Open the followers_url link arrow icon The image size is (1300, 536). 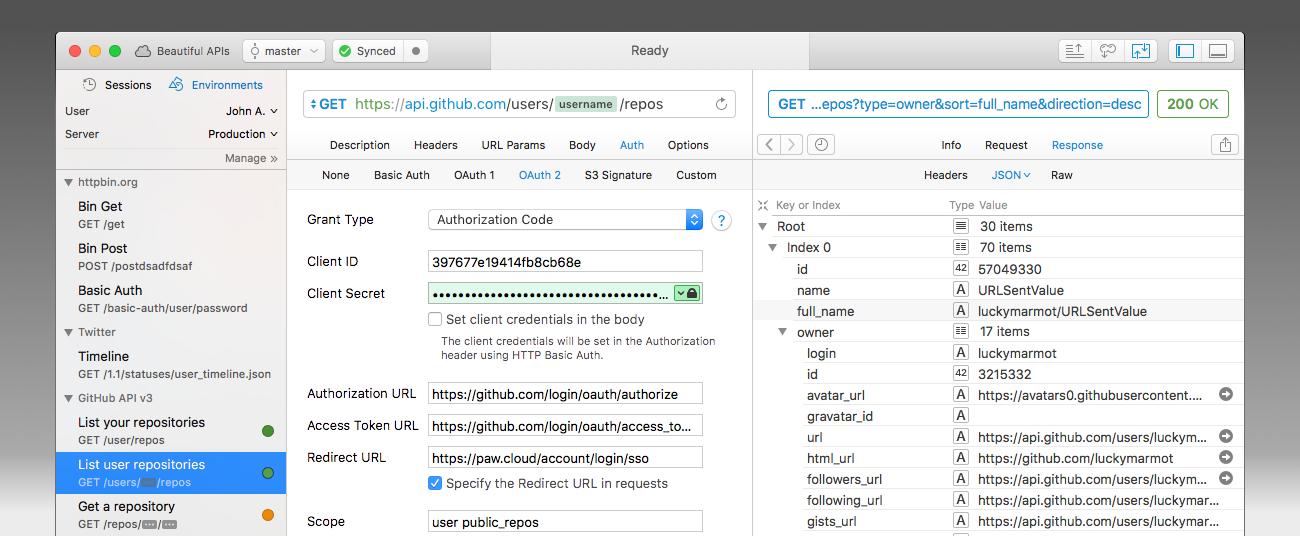point(1226,479)
